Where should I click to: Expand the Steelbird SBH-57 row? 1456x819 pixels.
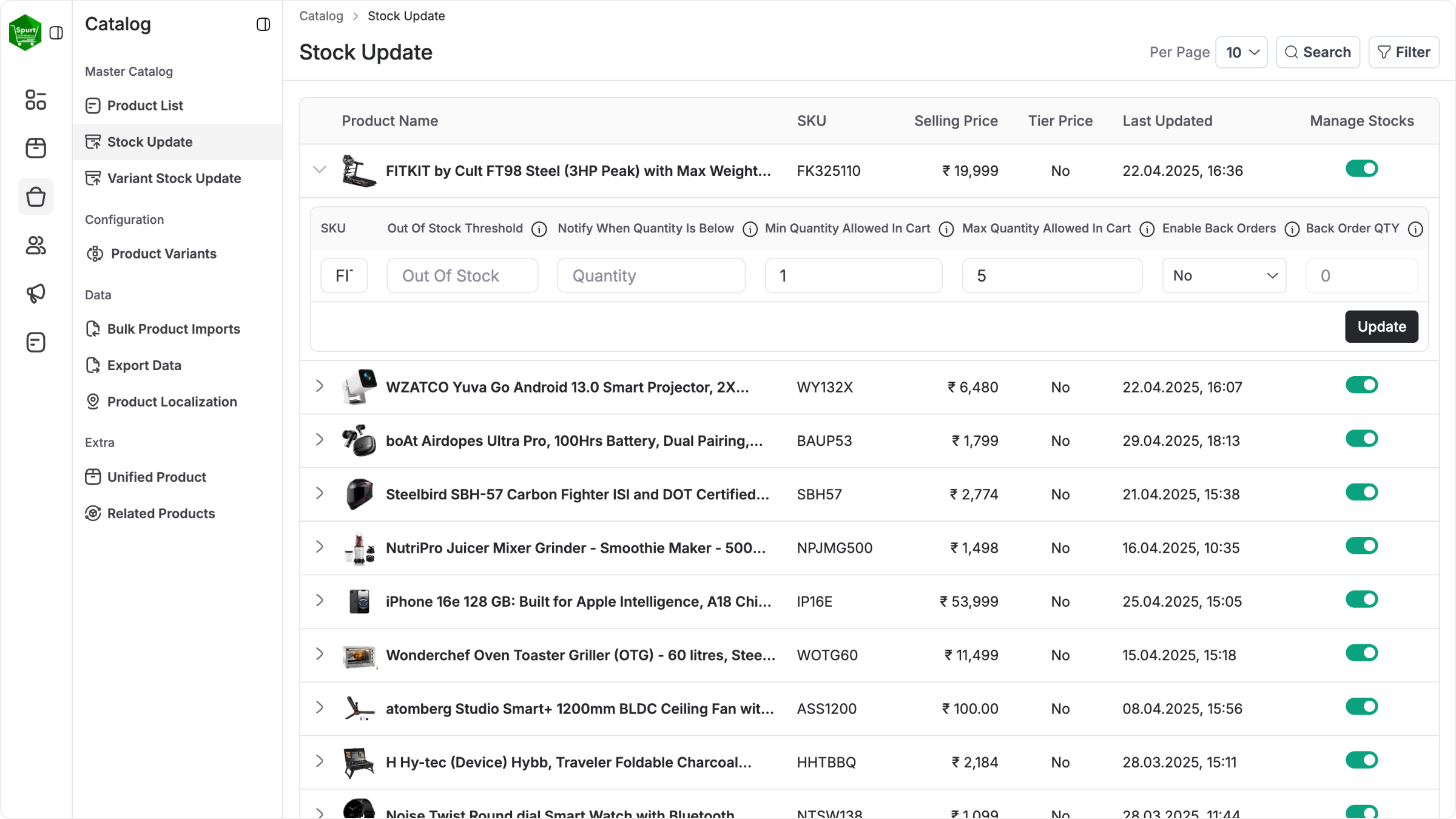tap(320, 493)
